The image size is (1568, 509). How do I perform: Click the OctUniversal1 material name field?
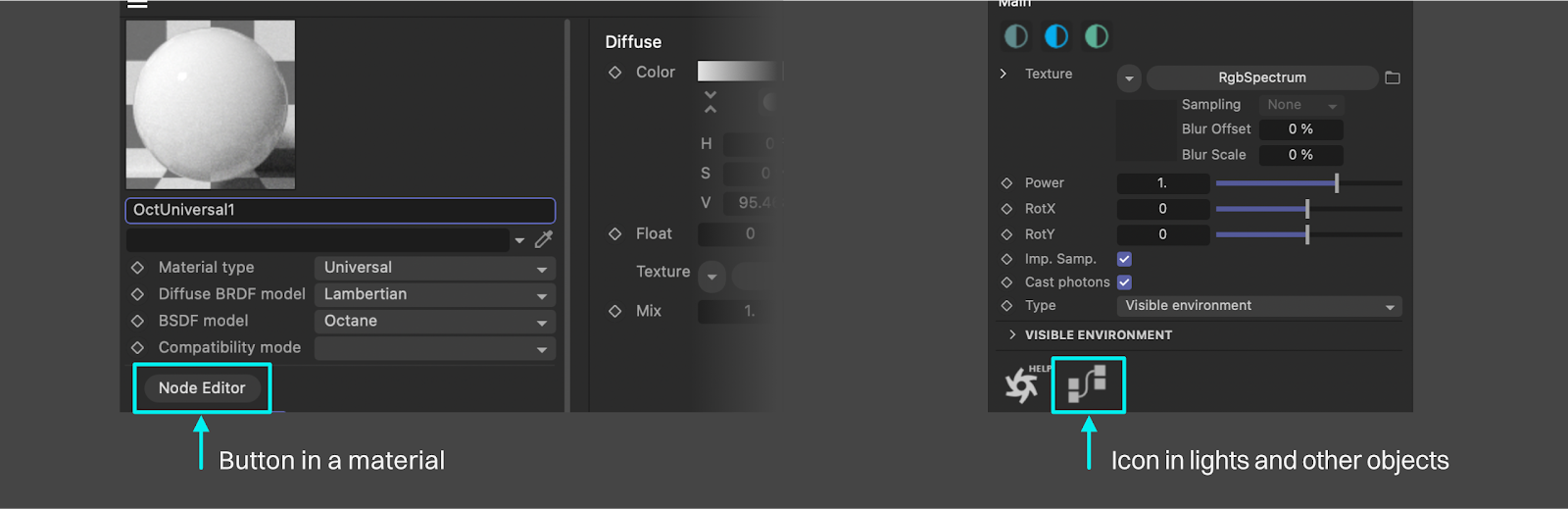[x=339, y=210]
